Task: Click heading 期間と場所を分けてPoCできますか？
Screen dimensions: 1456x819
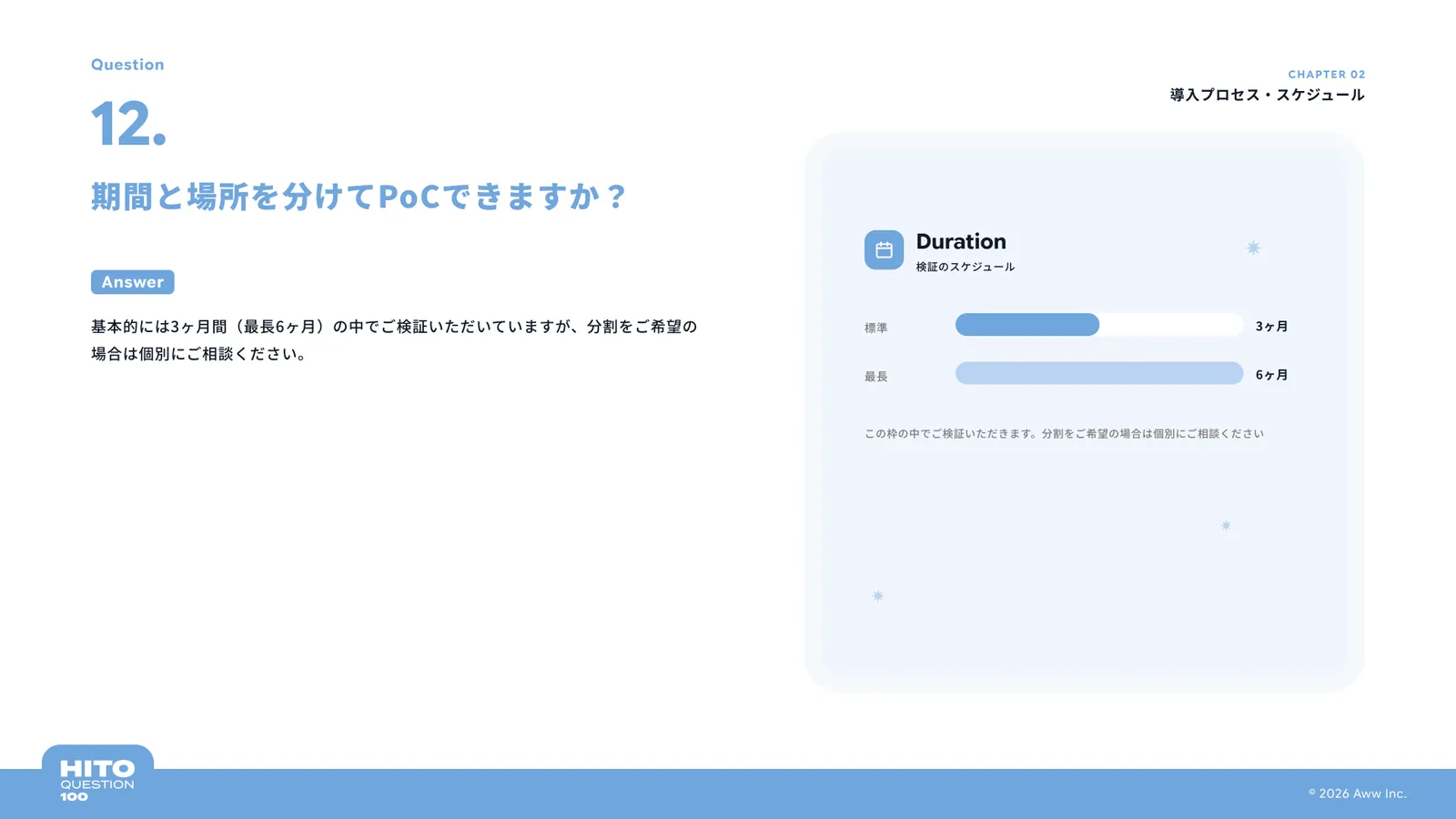Action: click(359, 196)
